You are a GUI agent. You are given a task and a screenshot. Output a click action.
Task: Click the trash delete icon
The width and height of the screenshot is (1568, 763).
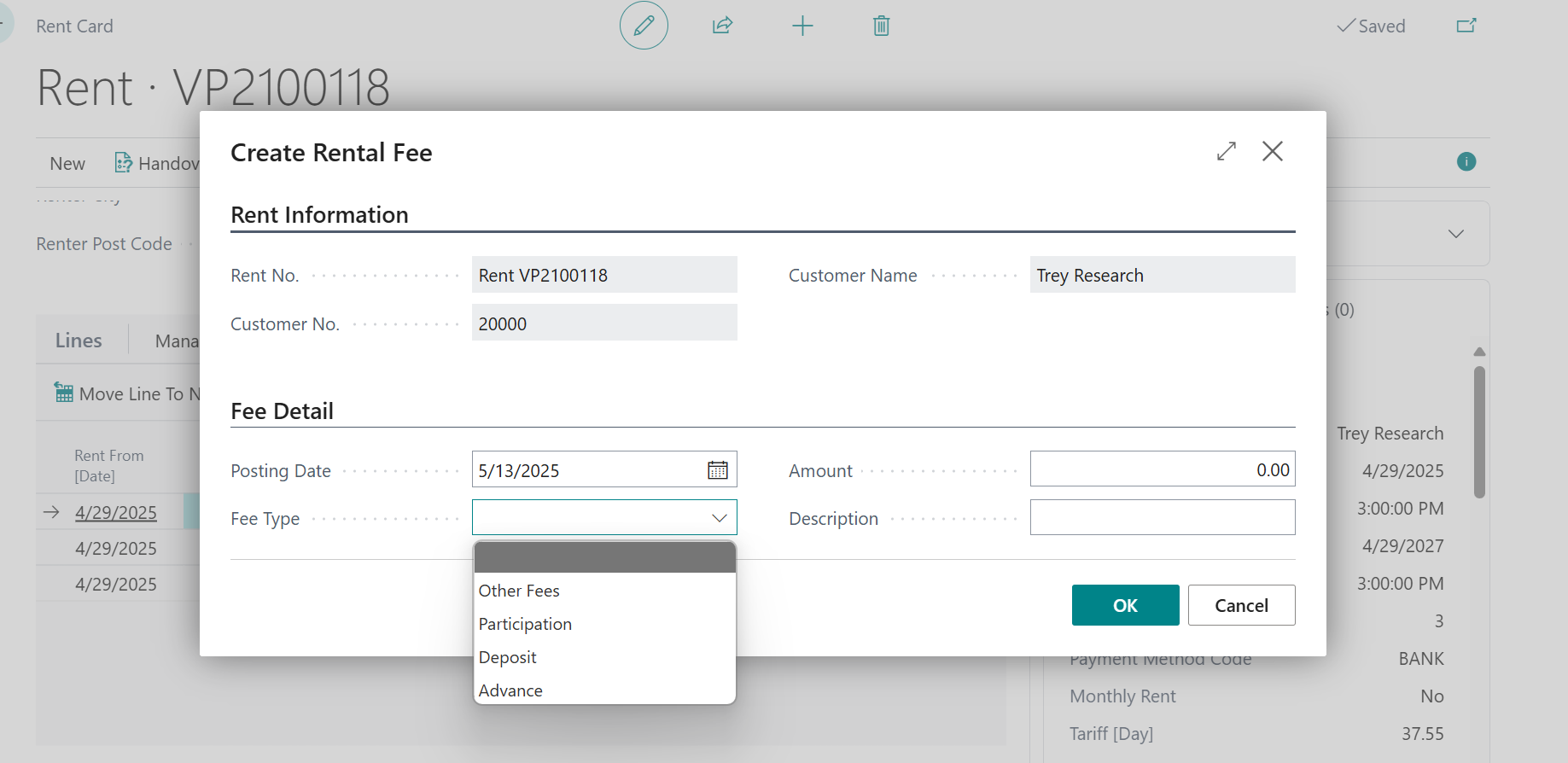pyautogui.click(x=881, y=26)
